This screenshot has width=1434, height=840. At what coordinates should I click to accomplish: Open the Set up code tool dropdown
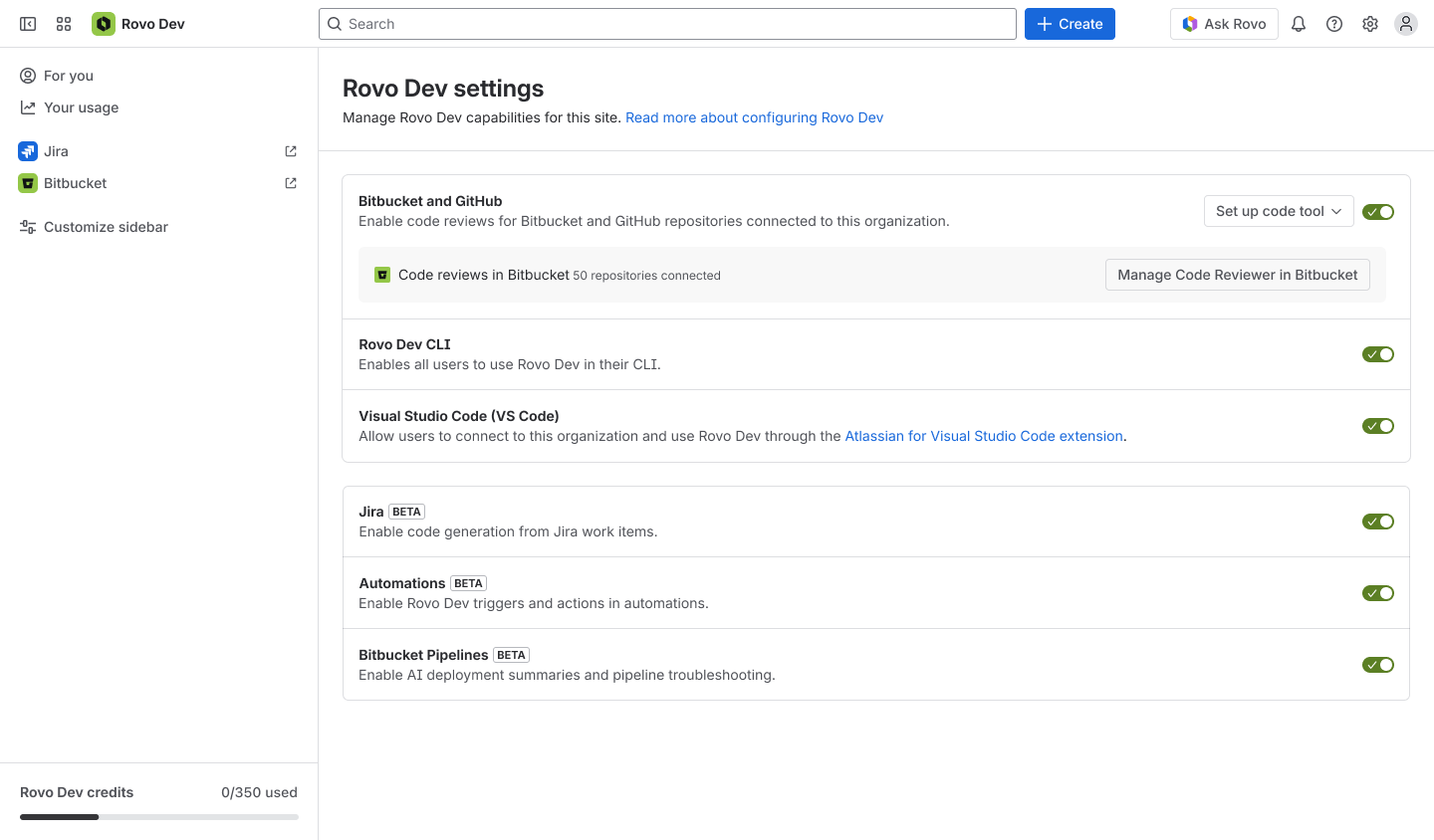point(1279,211)
